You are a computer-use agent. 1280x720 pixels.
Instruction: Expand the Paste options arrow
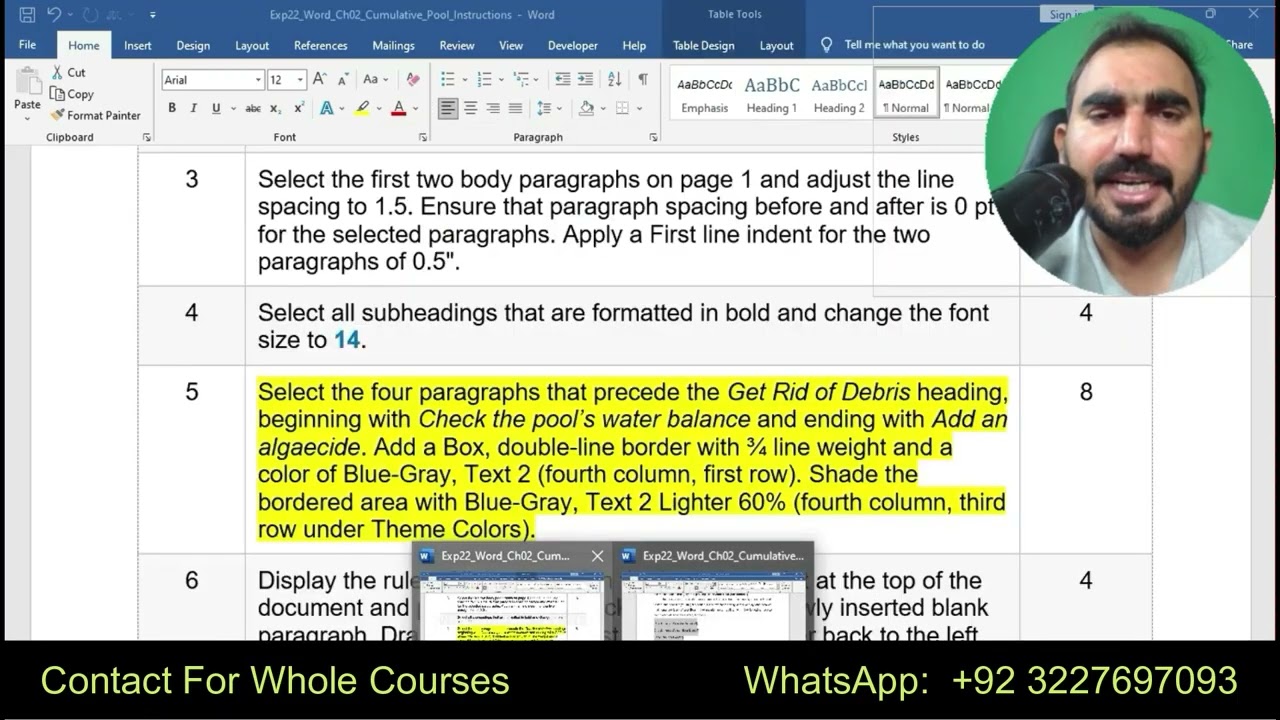click(27, 118)
